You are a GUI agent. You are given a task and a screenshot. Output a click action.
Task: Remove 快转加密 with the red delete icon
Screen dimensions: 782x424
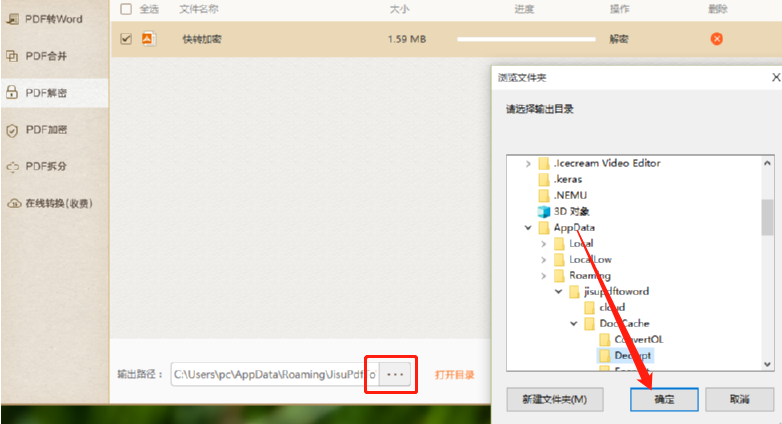click(x=717, y=39)
